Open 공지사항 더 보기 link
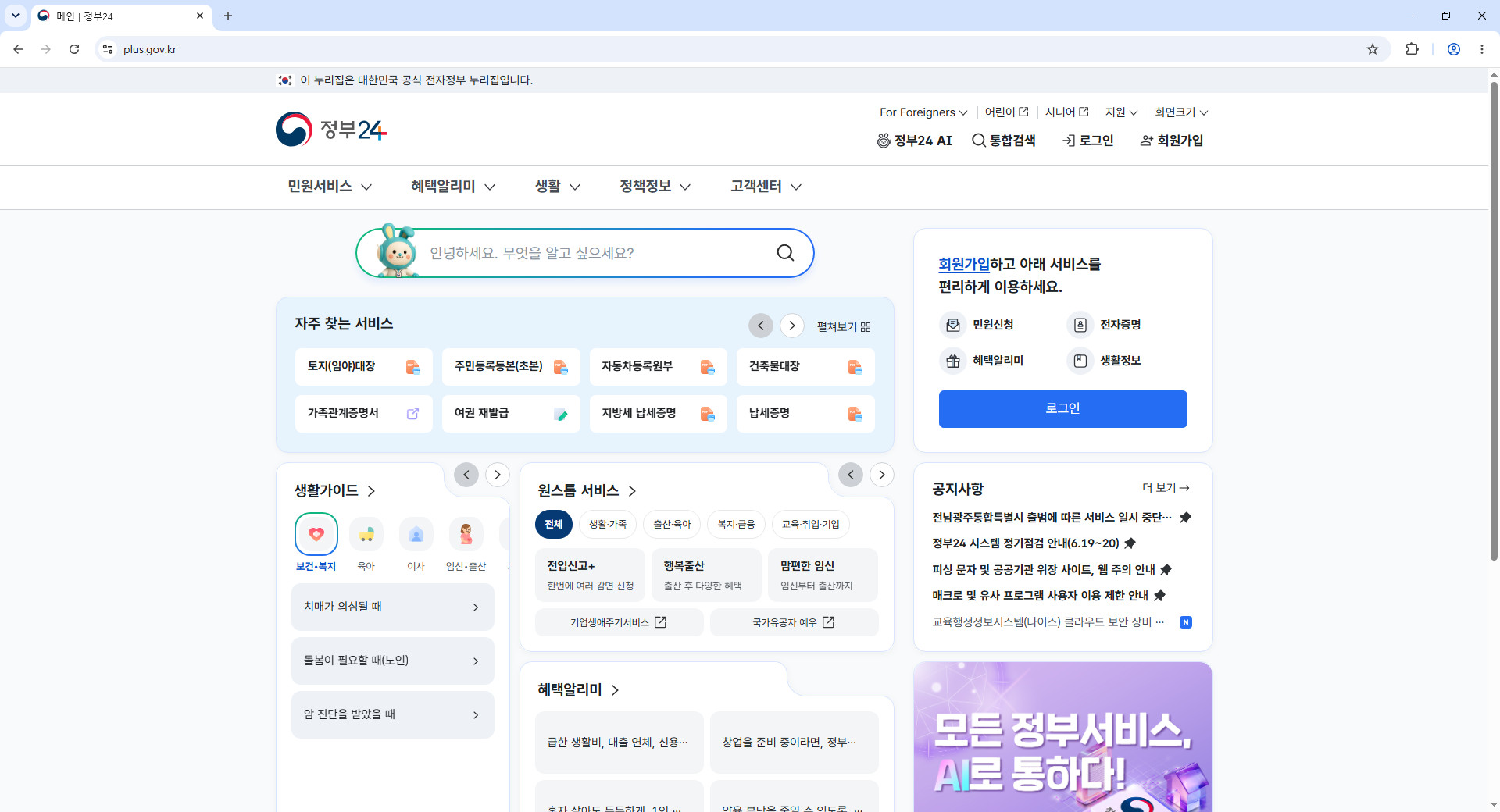This screenshot has width=1500, height=812. [x=1166, y=488]
